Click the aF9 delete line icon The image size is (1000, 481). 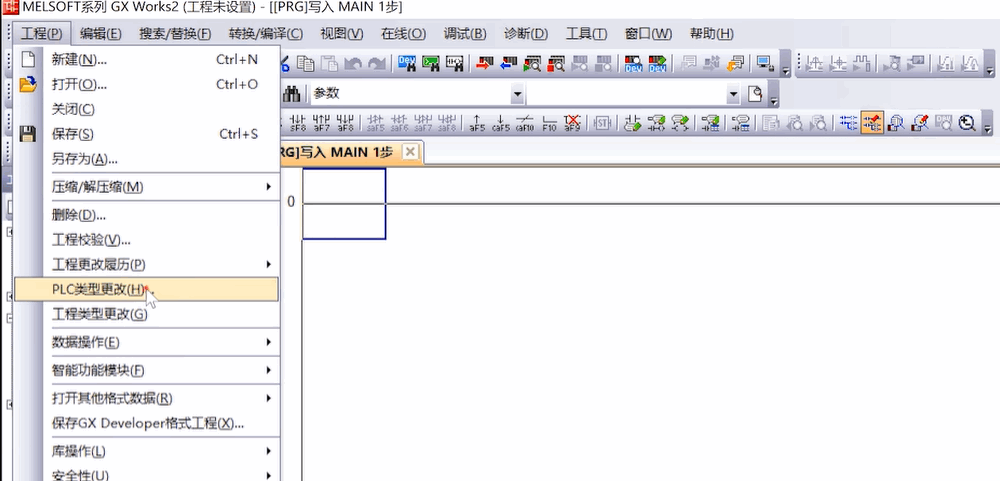pyautogui.click(x=572, y=122)
